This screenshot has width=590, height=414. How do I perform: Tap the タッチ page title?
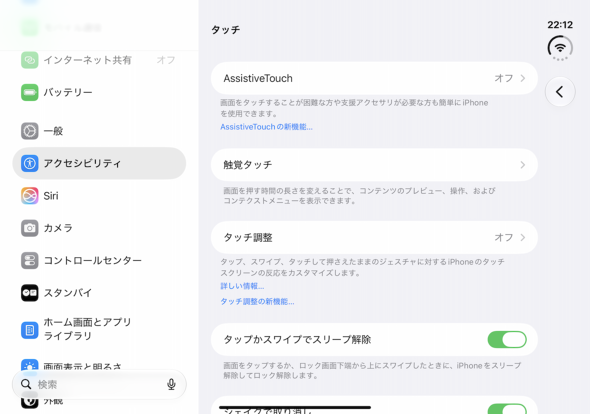(225, 30)
